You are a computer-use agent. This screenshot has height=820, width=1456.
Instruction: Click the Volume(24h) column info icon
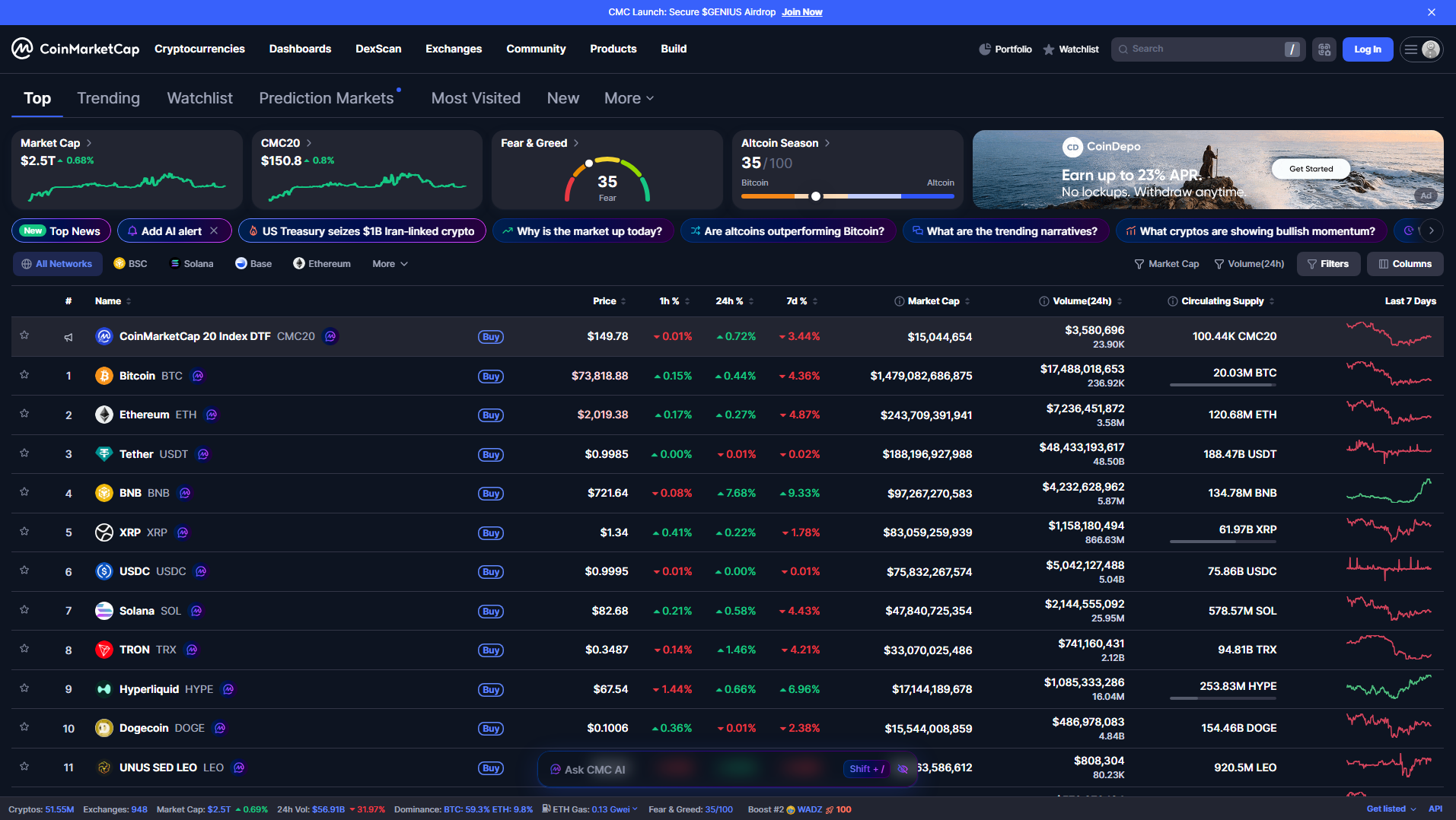[x=1044, y=301]
